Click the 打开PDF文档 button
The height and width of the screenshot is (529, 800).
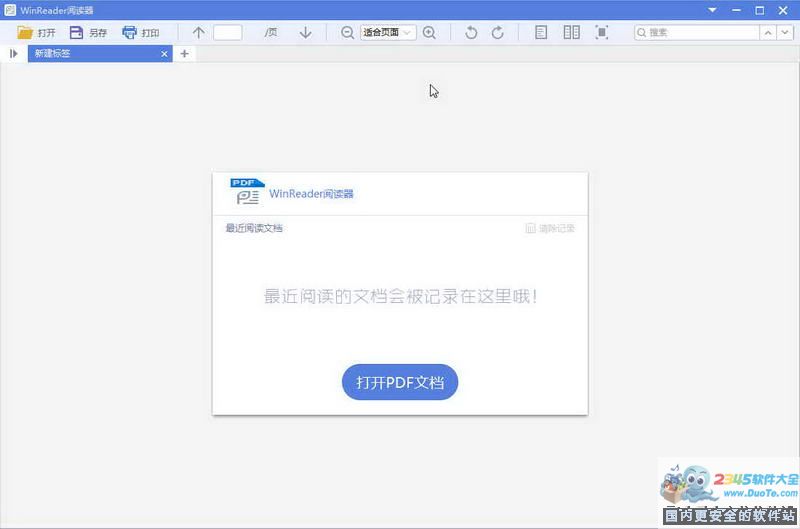[x=400, y=382]
